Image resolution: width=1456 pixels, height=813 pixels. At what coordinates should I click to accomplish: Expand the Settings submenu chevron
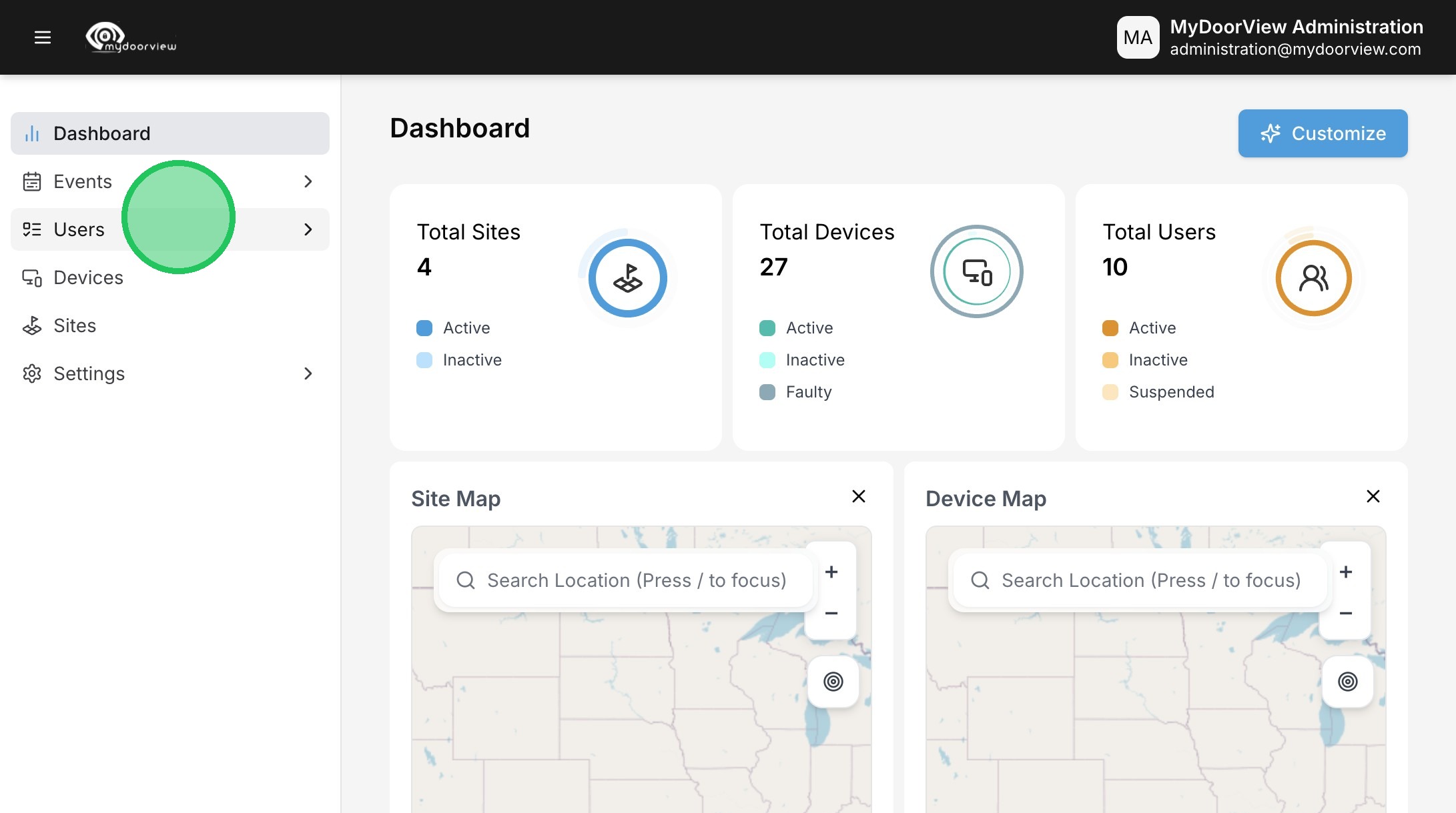coord(308,373)
